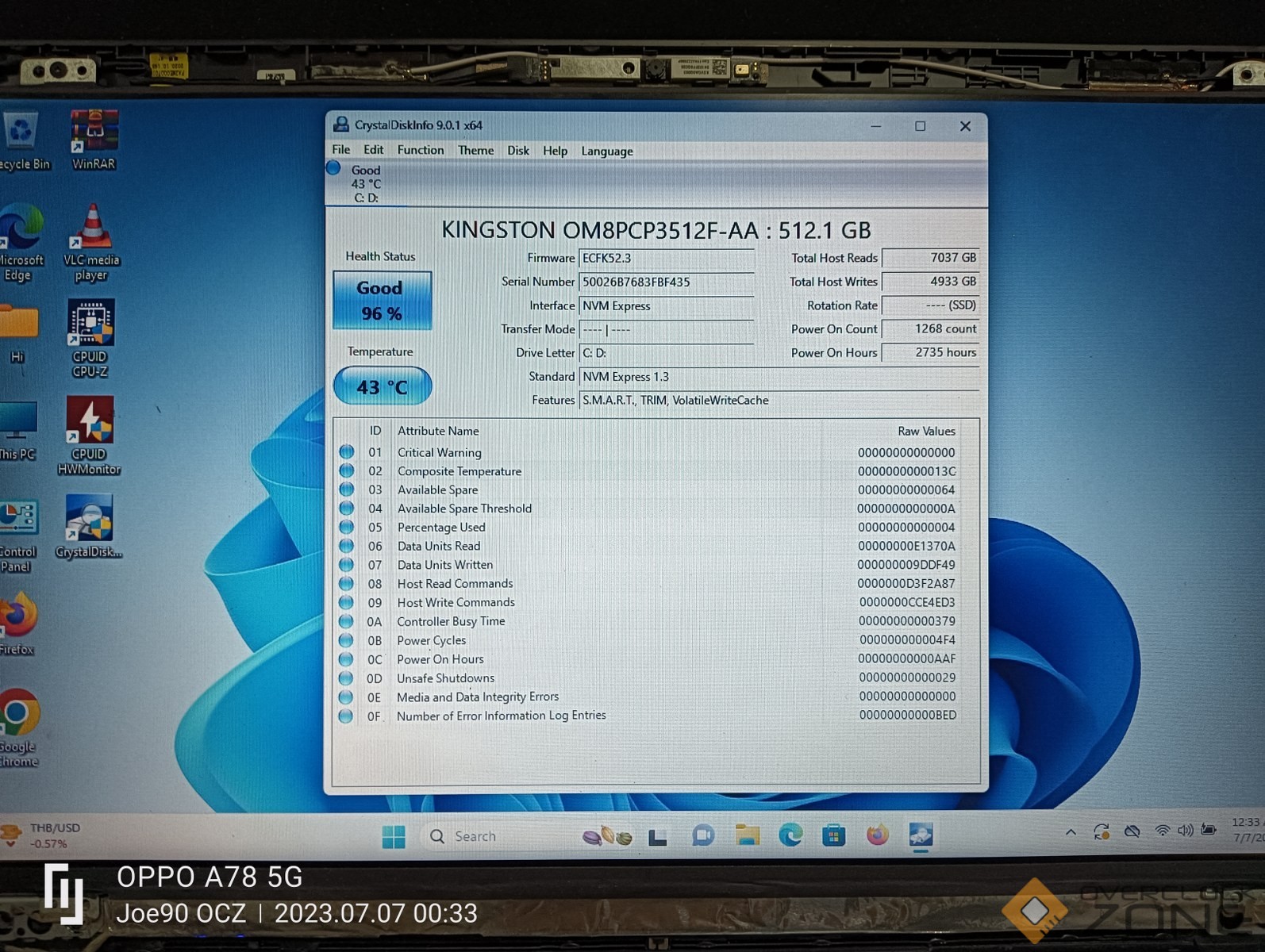Click the Good 96 % health status button
Viewport: 1265px width, 952px height.
coord(383,301)
